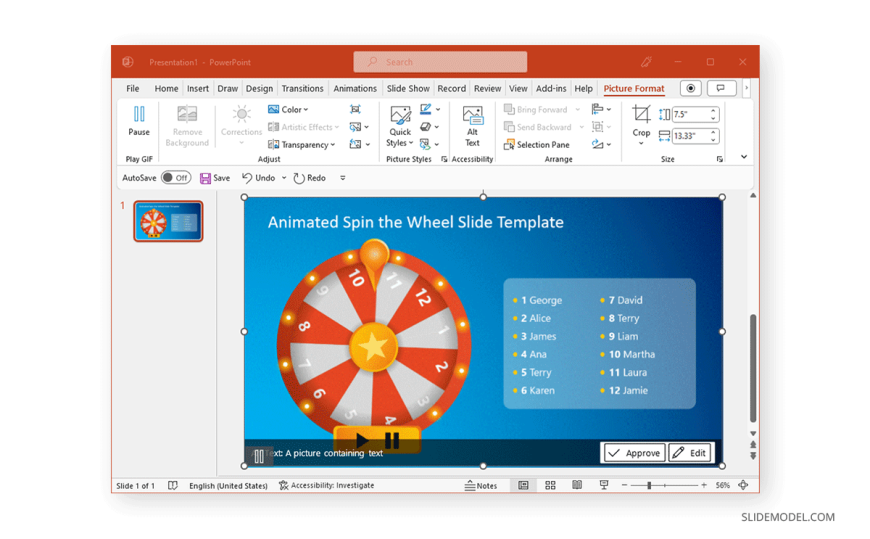The image size is (870, 539).
Task: Open the Animations tab
Action: click(x=355, y=88)
